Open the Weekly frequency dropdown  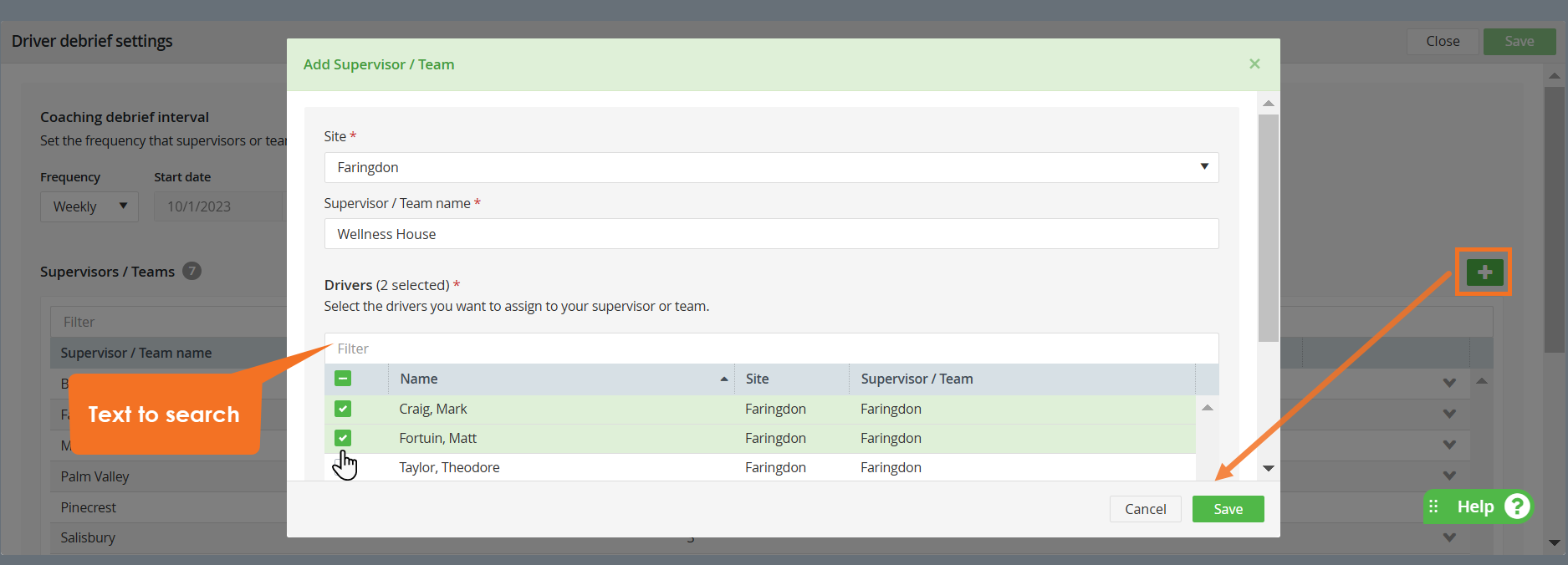(89, 206)
